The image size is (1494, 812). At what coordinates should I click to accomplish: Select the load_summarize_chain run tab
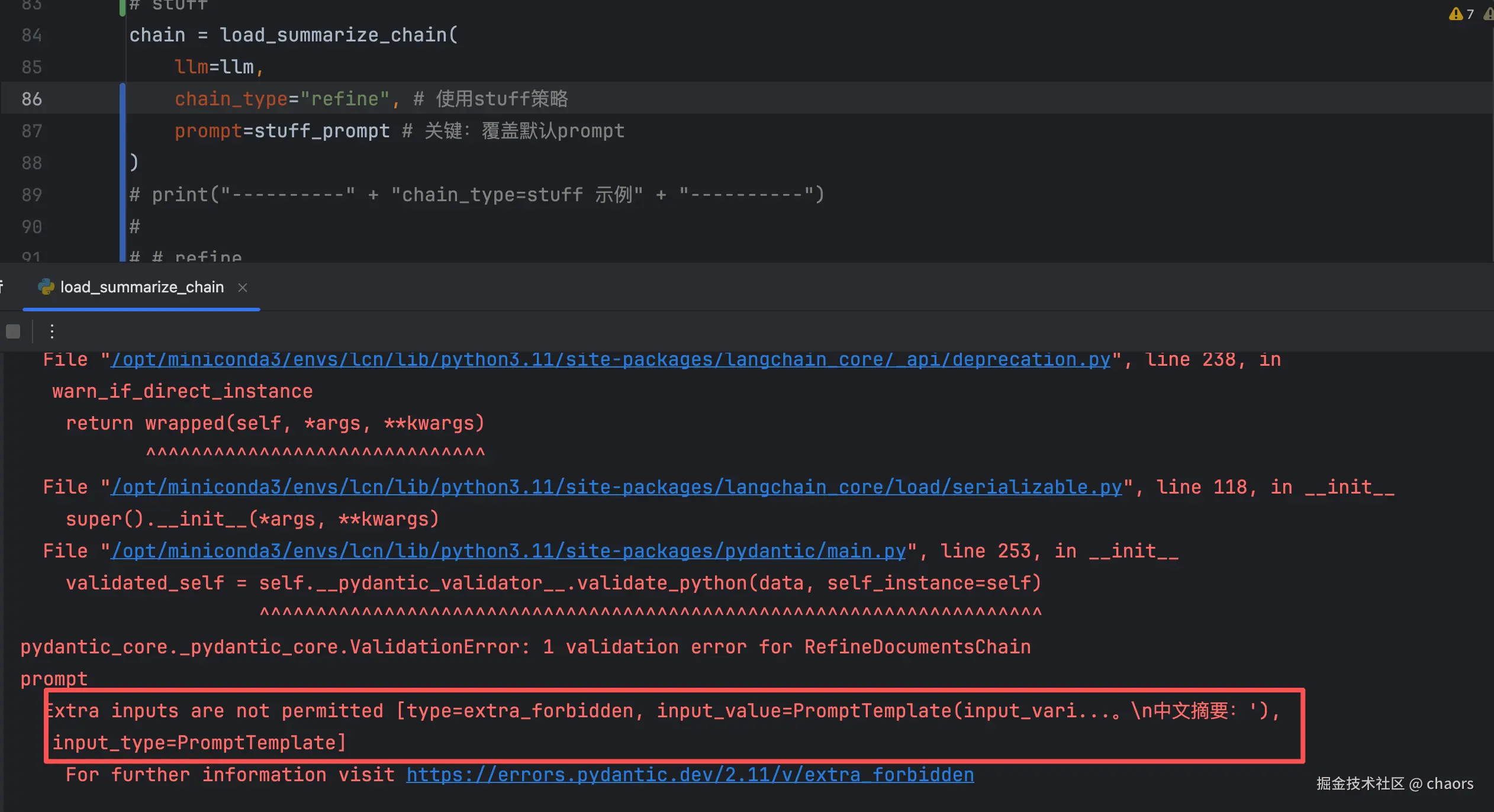pos(142,287)
